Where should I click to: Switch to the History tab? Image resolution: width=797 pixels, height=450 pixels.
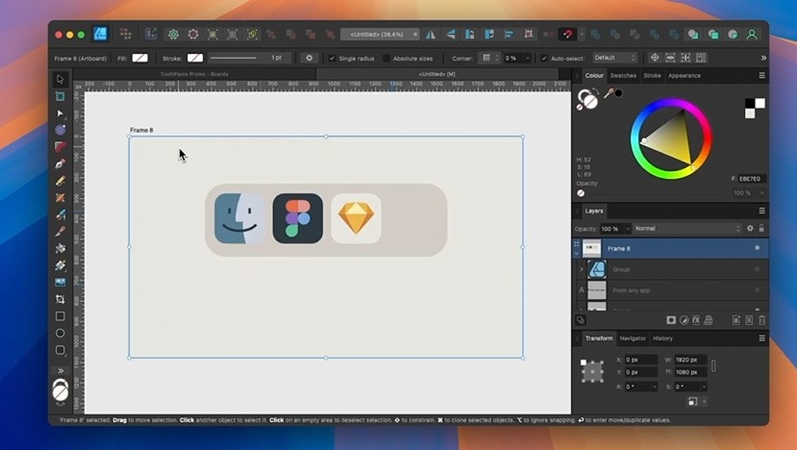pos(662,338)
